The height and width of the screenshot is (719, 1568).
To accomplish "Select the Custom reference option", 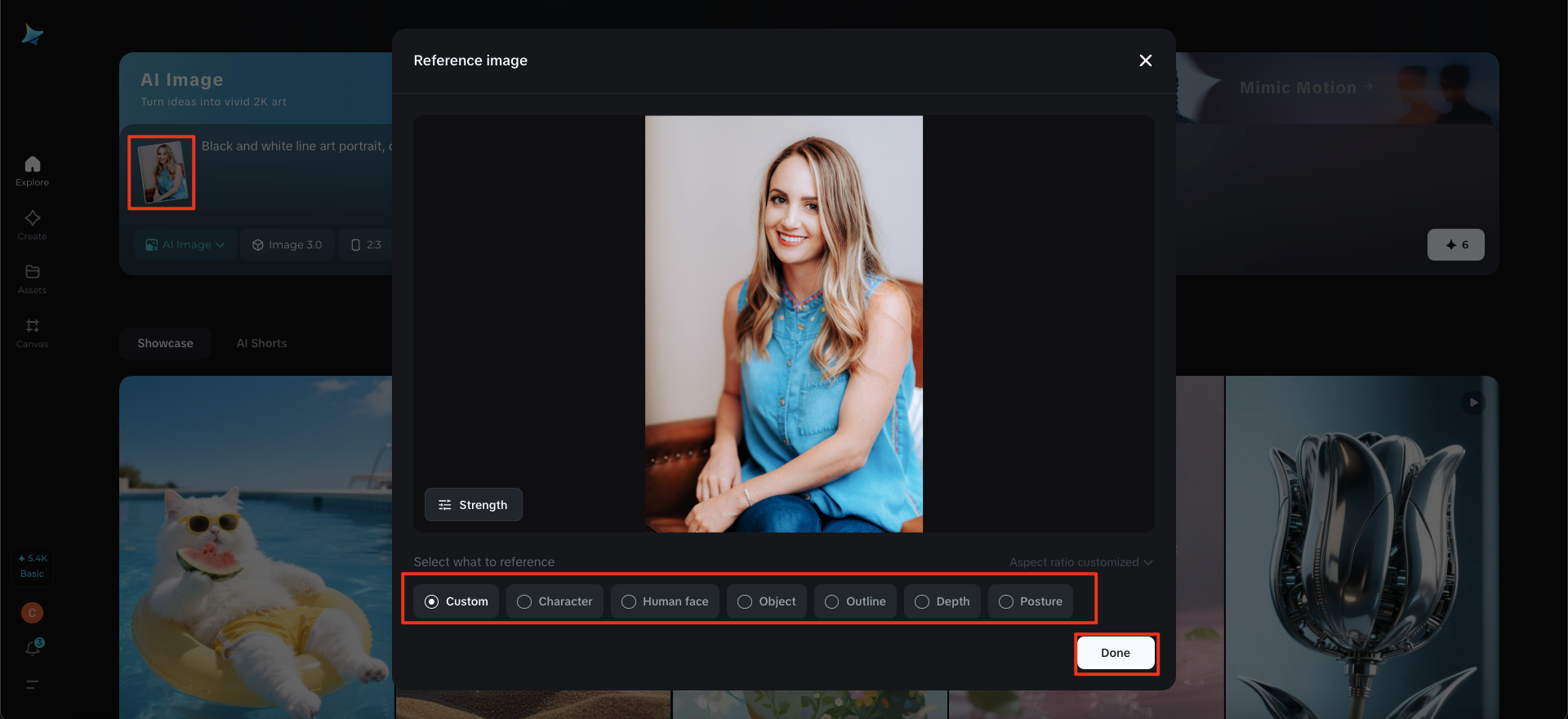I will coord(456,601).
